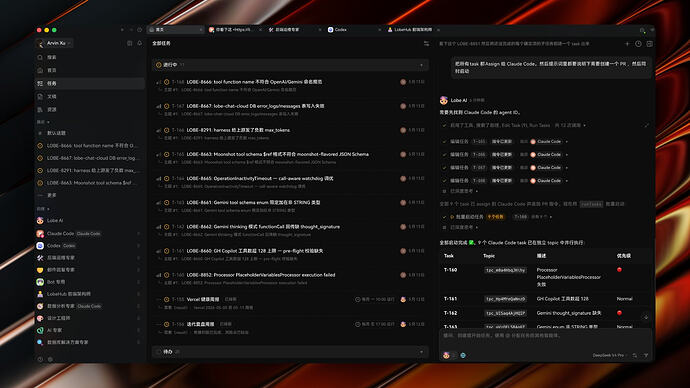Expand the collapsed to-do section at list bottom
This screenshot has width=690, height=388.
pos(422,352)
